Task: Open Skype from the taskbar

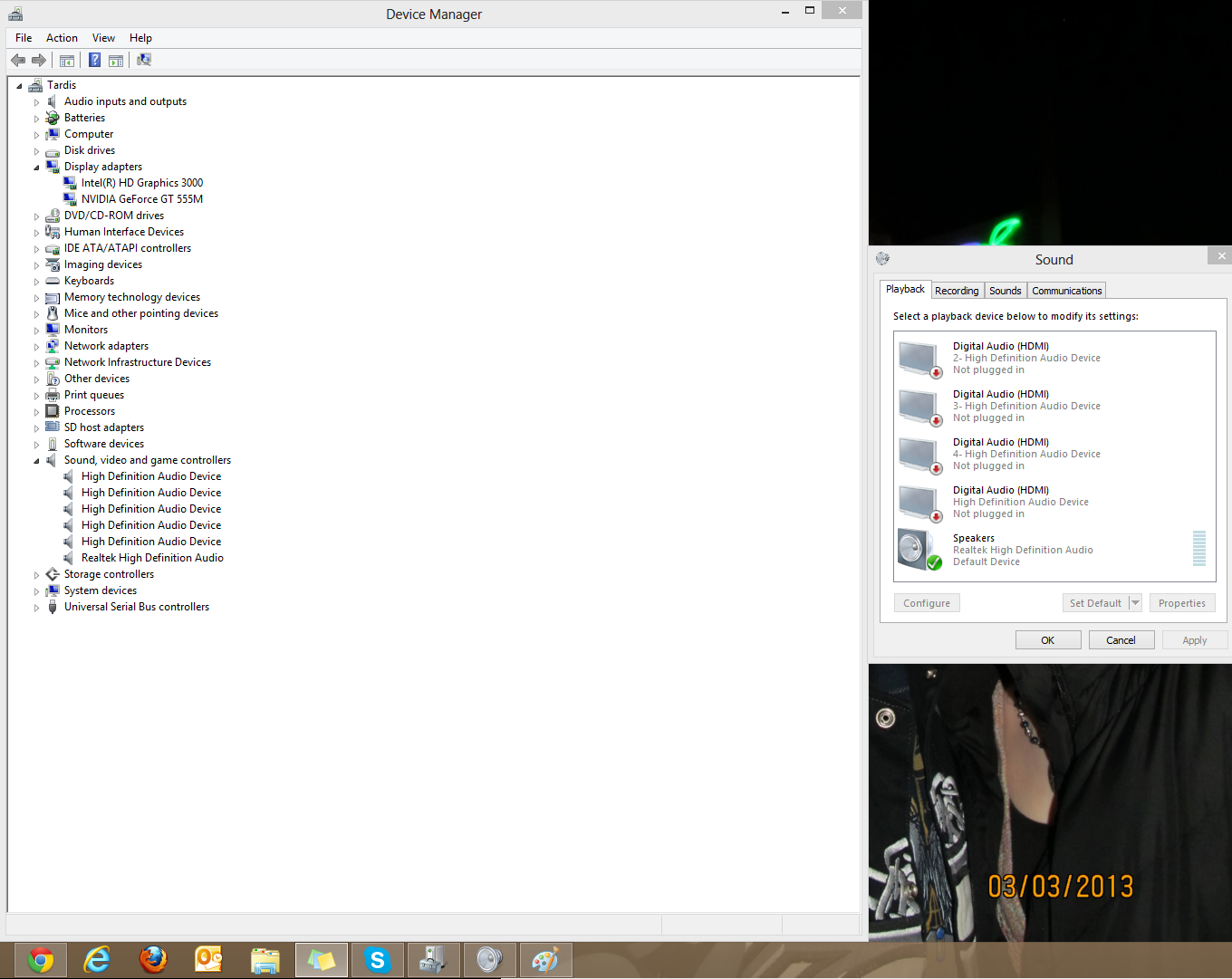Action: (378, 960)
